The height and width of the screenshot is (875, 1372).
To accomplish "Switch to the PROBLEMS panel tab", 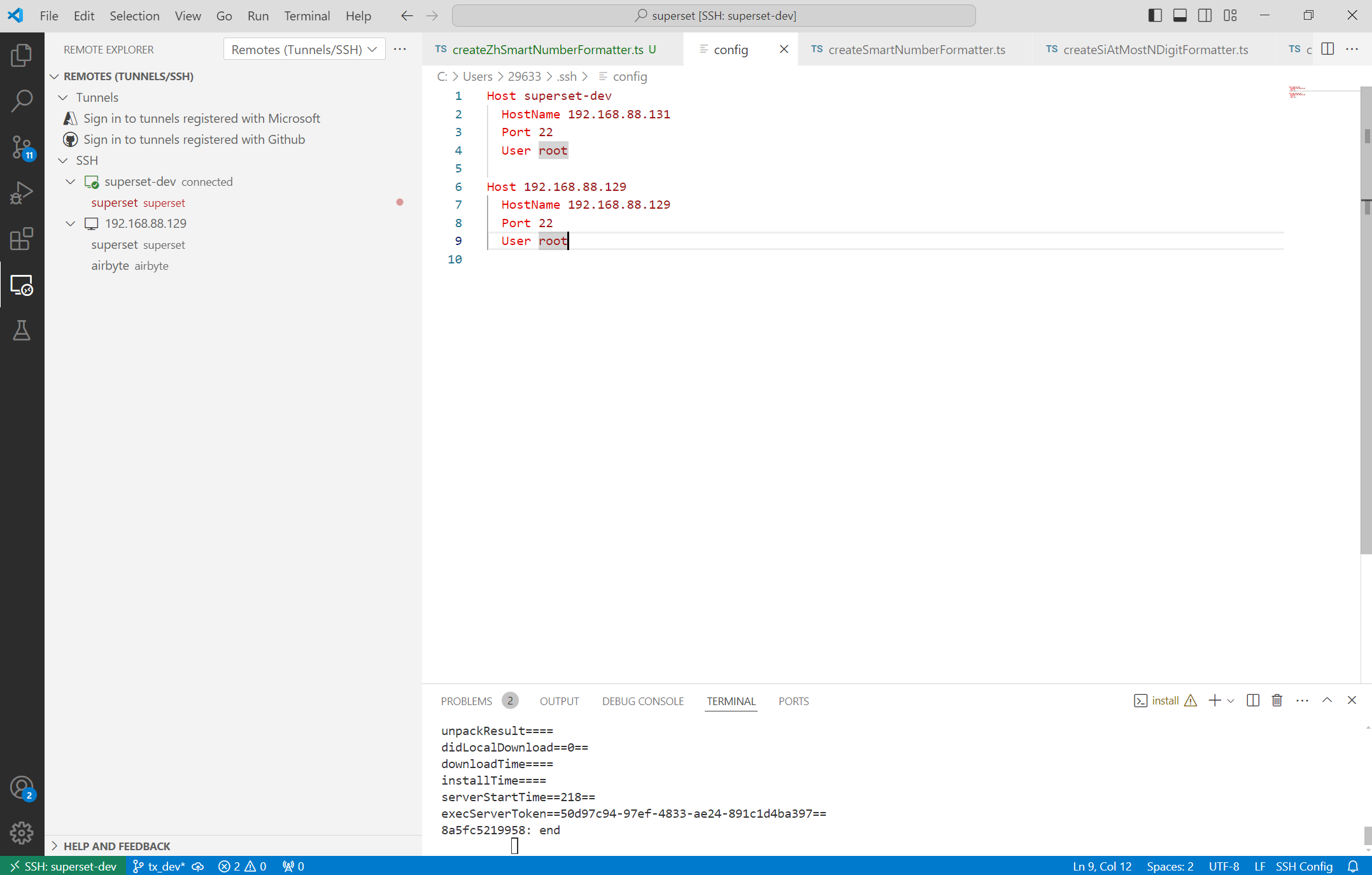I will [x=467, y=701].
